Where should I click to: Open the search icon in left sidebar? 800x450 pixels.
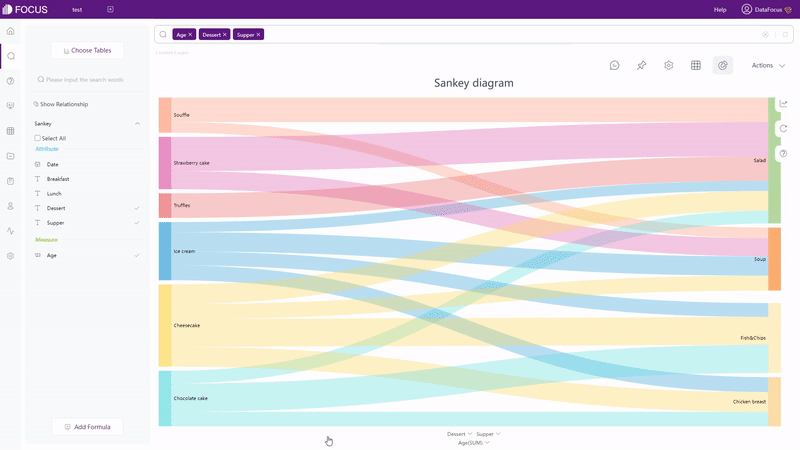[10, 56]
